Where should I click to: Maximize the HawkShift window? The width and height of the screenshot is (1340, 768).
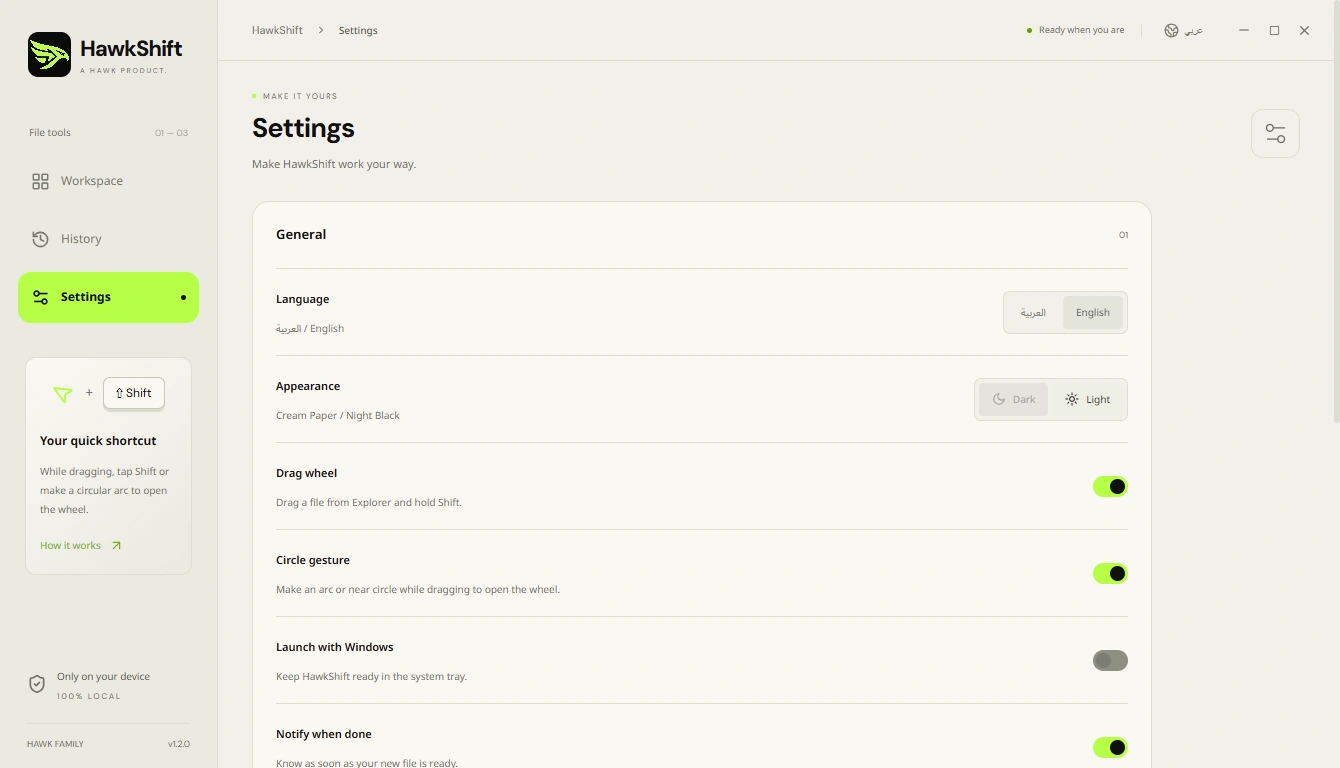(1274, 31)
